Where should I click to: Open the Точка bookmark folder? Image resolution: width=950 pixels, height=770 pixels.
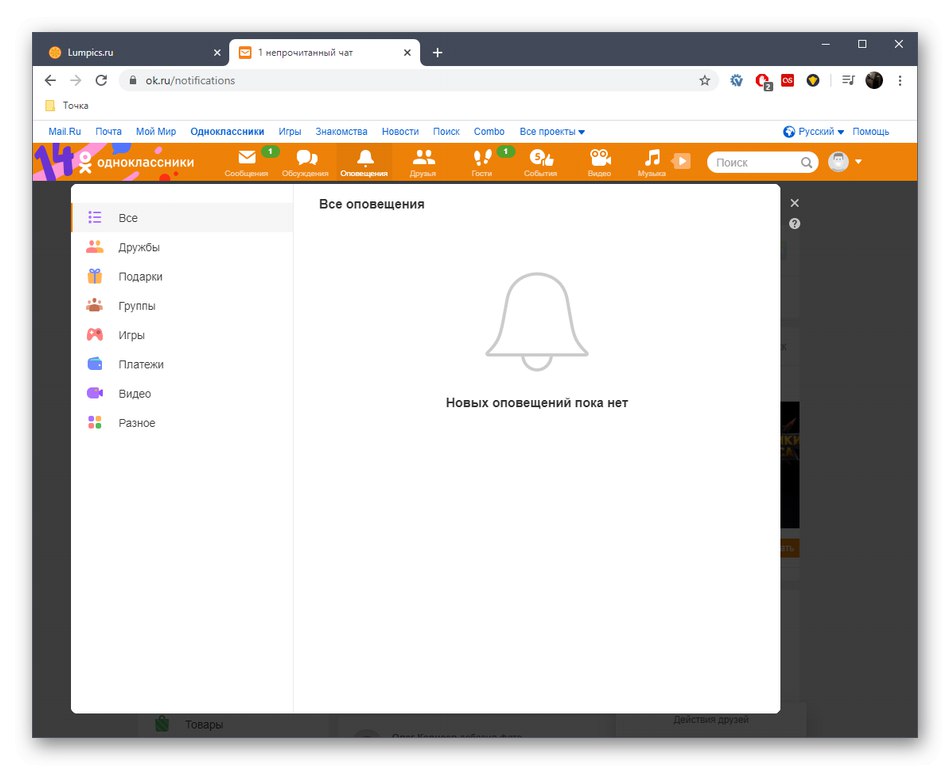pos(67,105)
